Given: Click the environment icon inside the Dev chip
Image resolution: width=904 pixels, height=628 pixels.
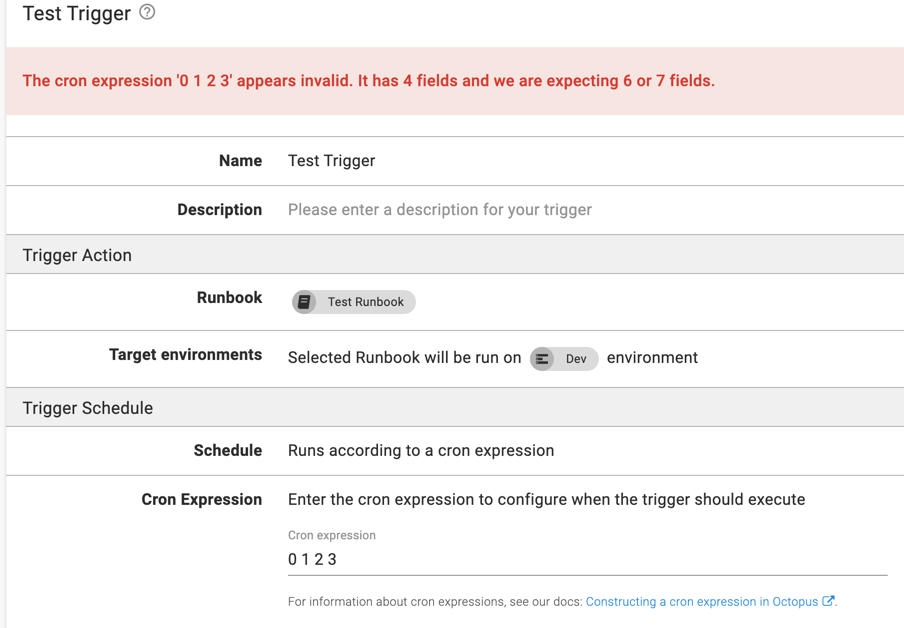Looking at the screenshot, I should (x=541, y=356).
